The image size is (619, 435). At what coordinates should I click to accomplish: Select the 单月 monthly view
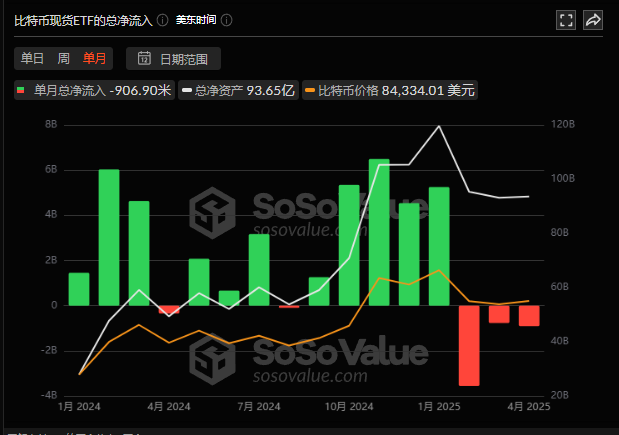(95, 59)
